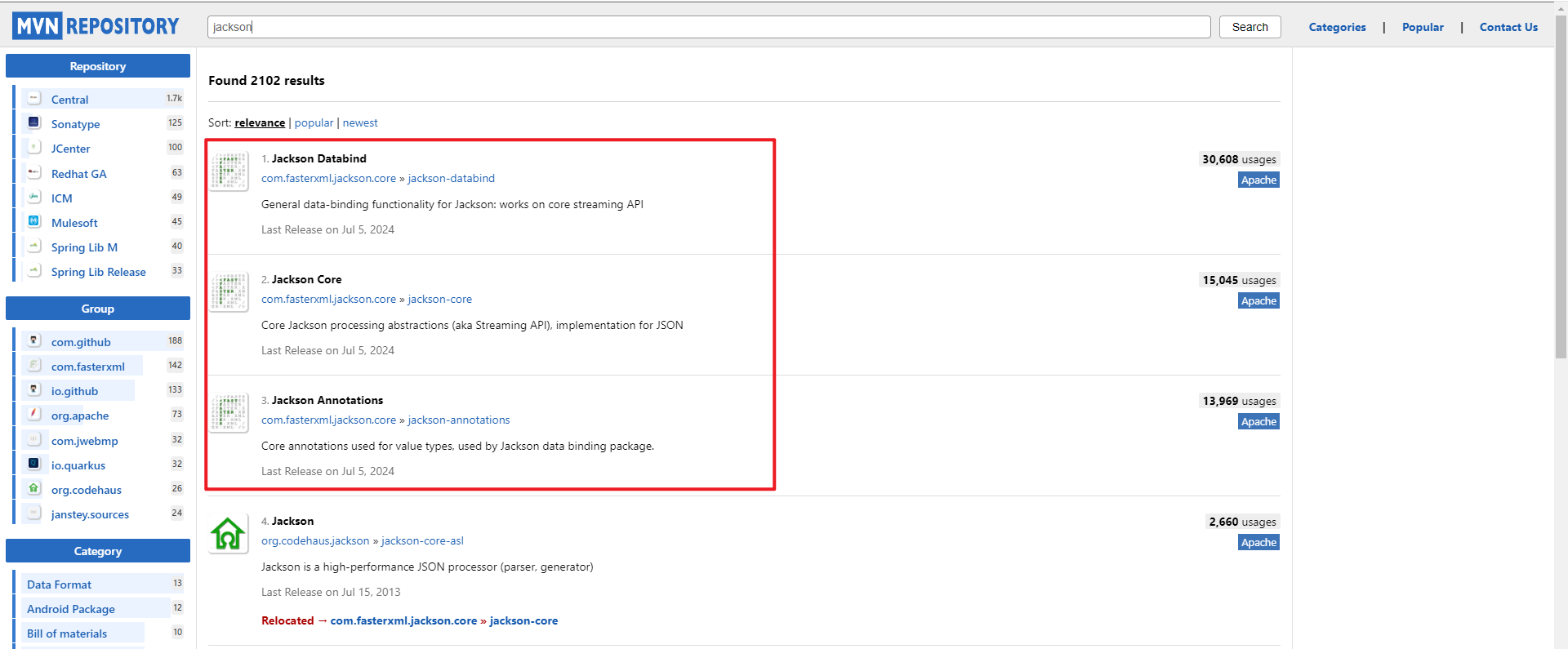Focus the jackson search input field
Viewport: 1568px width, 649px height.
(709, 27)
